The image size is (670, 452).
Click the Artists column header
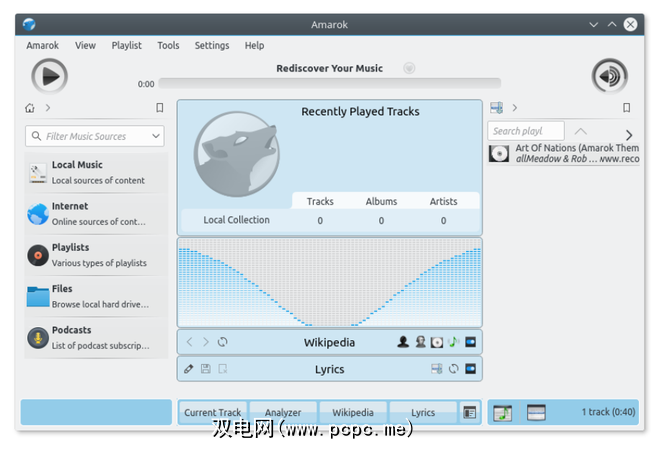(x=443, y=202)
